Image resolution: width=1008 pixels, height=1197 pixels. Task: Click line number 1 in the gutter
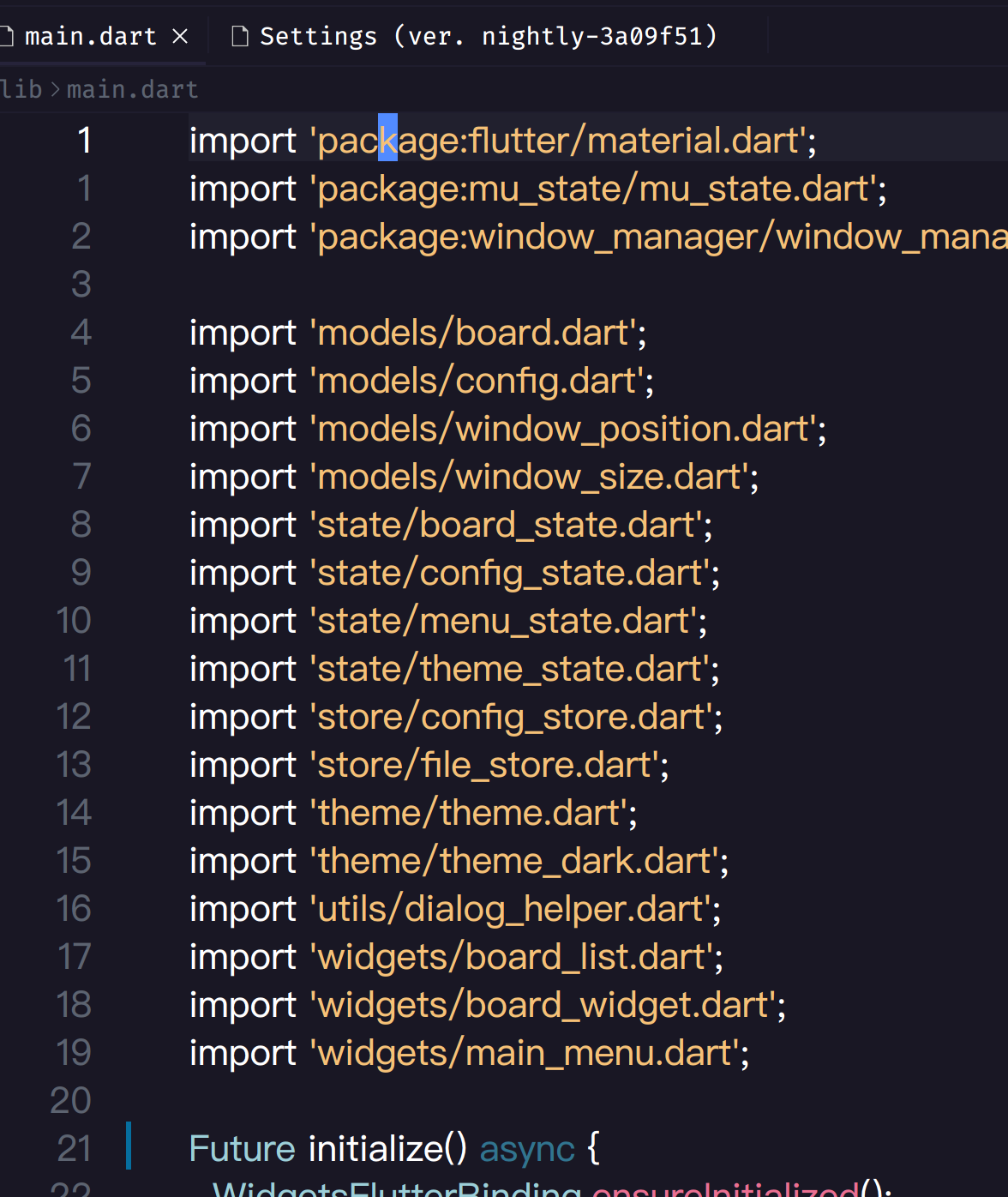click(84, 140)
